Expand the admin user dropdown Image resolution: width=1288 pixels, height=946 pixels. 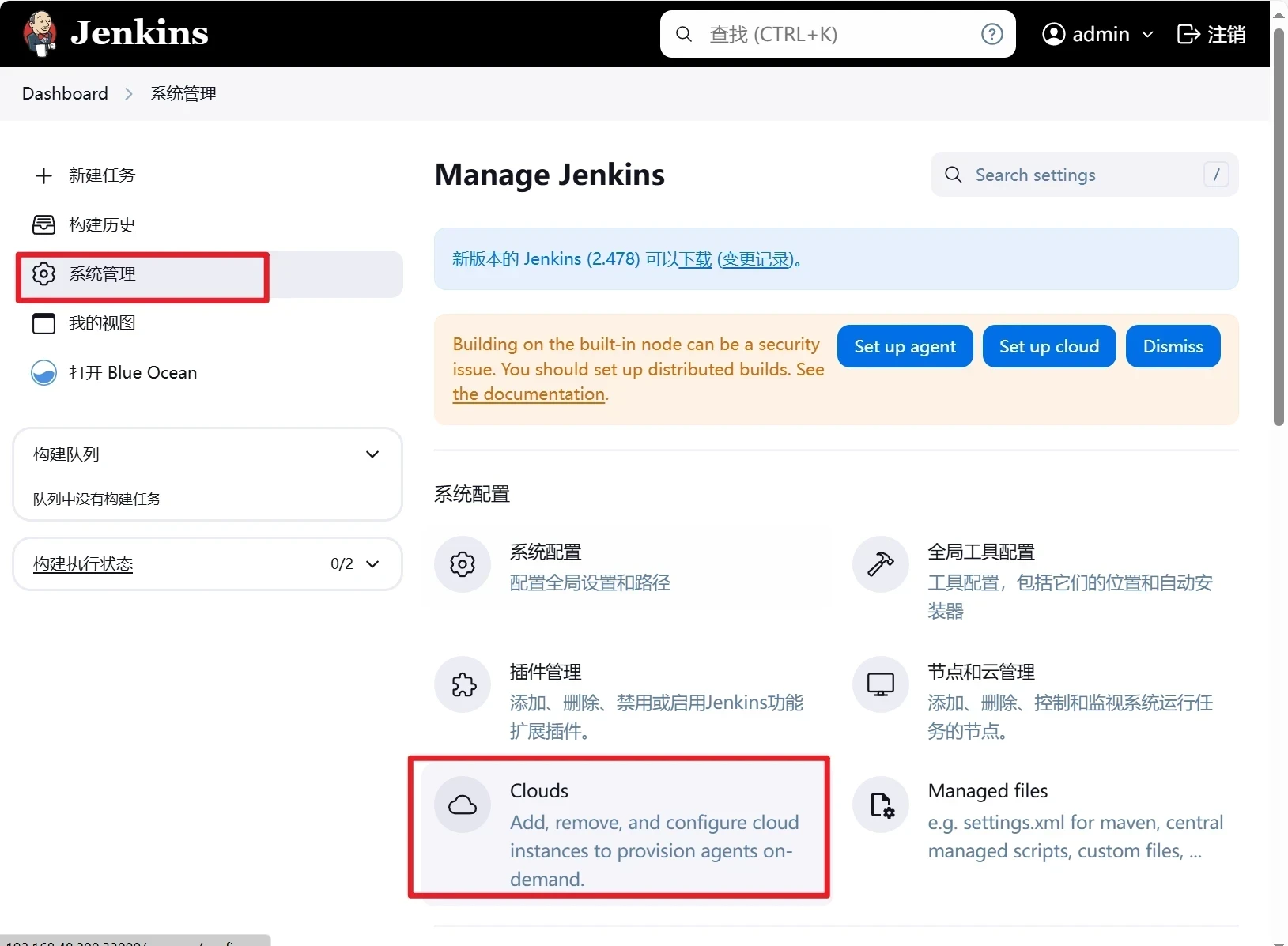[x=1147, y=35]
